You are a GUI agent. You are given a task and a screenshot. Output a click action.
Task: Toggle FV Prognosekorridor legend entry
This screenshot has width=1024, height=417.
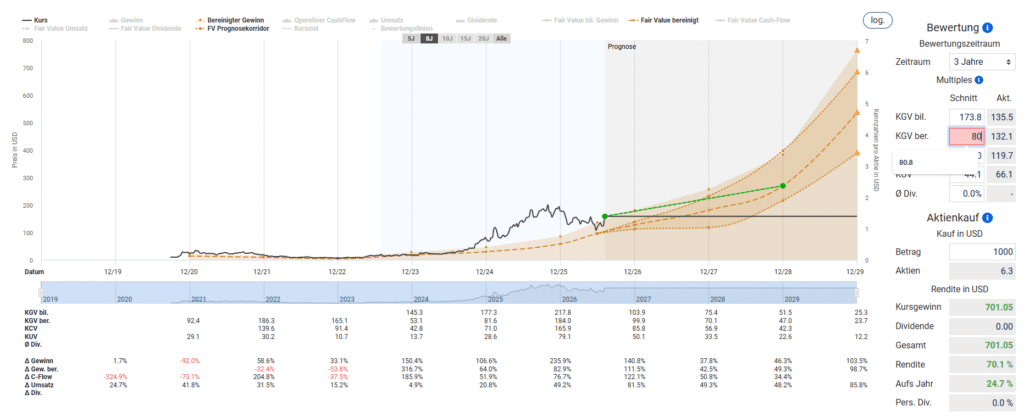coord(230,29)
